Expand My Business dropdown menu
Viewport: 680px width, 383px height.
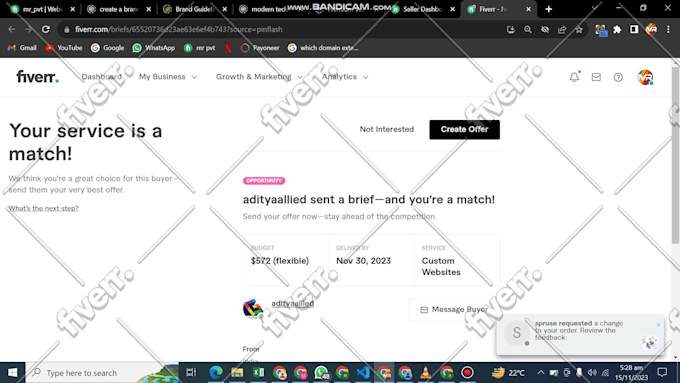pos(168,77)
